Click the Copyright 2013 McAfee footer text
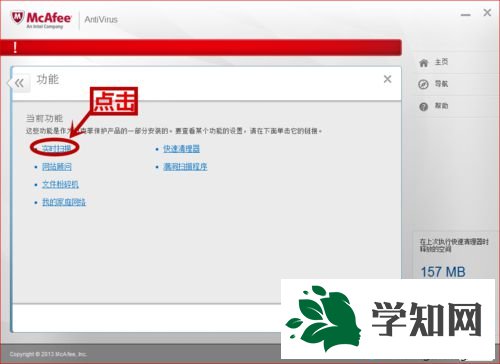Screen dimensions: 500x364 pos(48,354)
